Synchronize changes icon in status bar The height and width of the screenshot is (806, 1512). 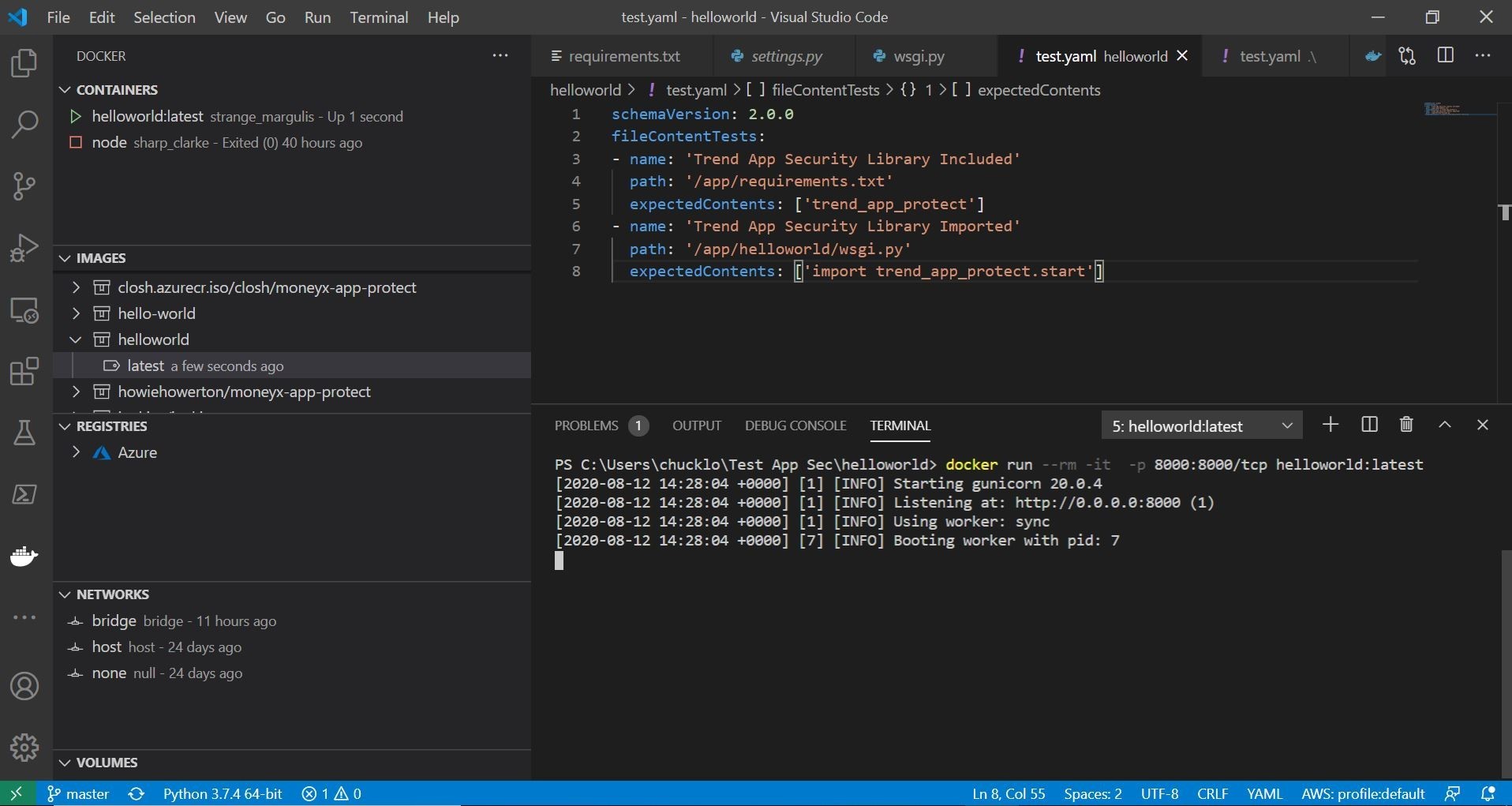tap(136, 793)
